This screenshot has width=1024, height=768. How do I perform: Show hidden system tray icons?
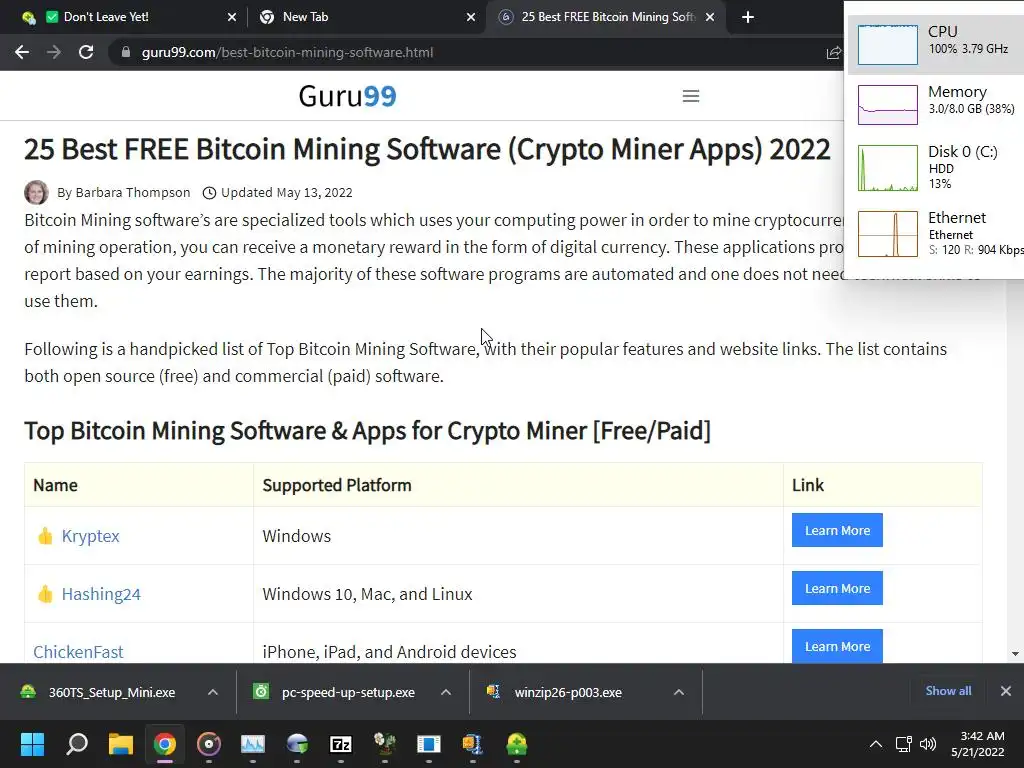[876, 744]
